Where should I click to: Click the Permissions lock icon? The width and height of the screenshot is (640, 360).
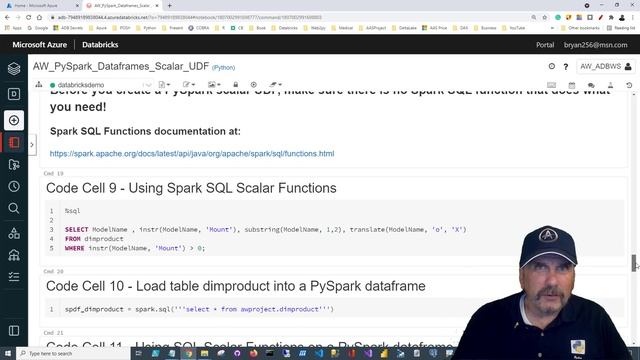pyautogui.click(x=236, y=84)
